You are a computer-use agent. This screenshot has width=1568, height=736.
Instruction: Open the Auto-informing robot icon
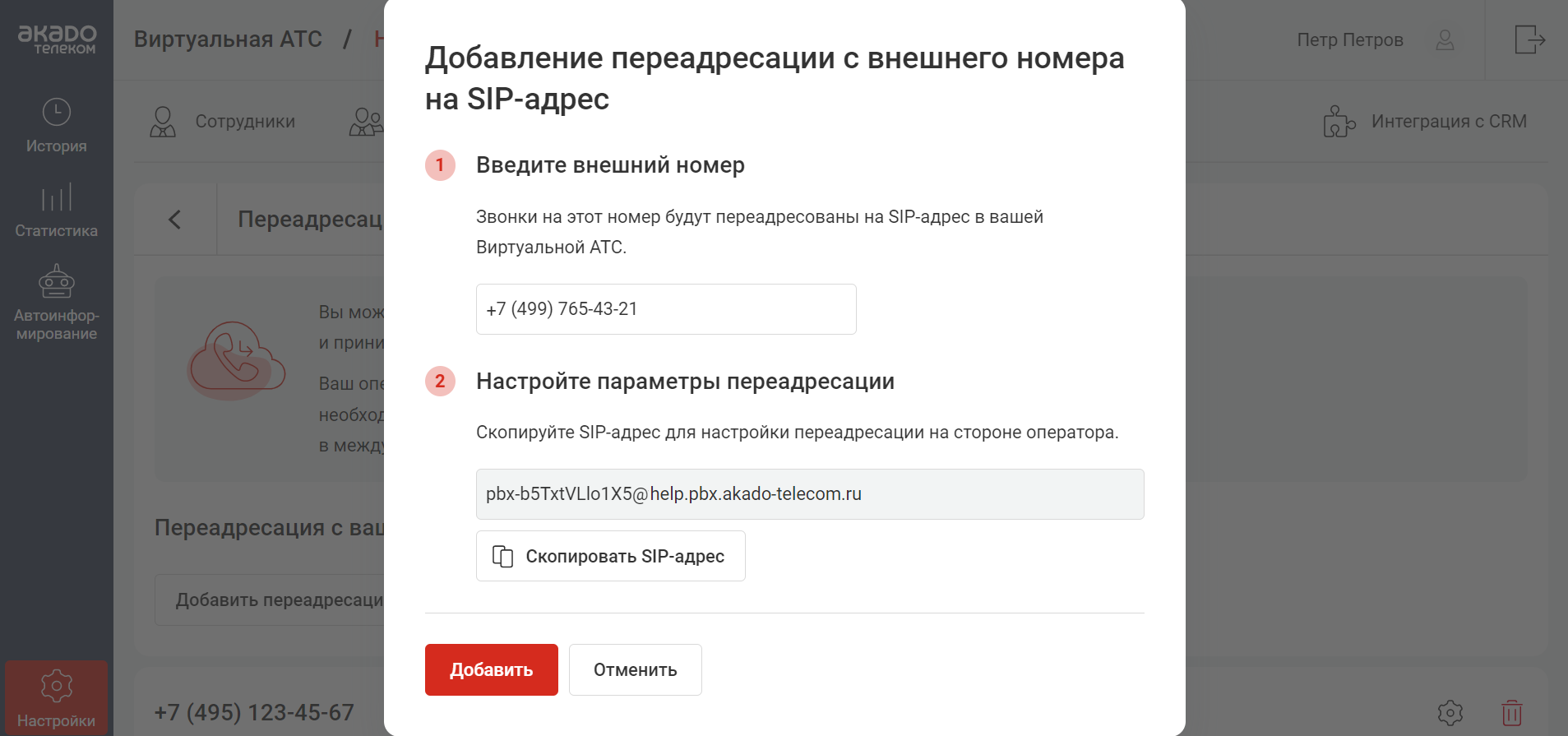coord(56,281)
